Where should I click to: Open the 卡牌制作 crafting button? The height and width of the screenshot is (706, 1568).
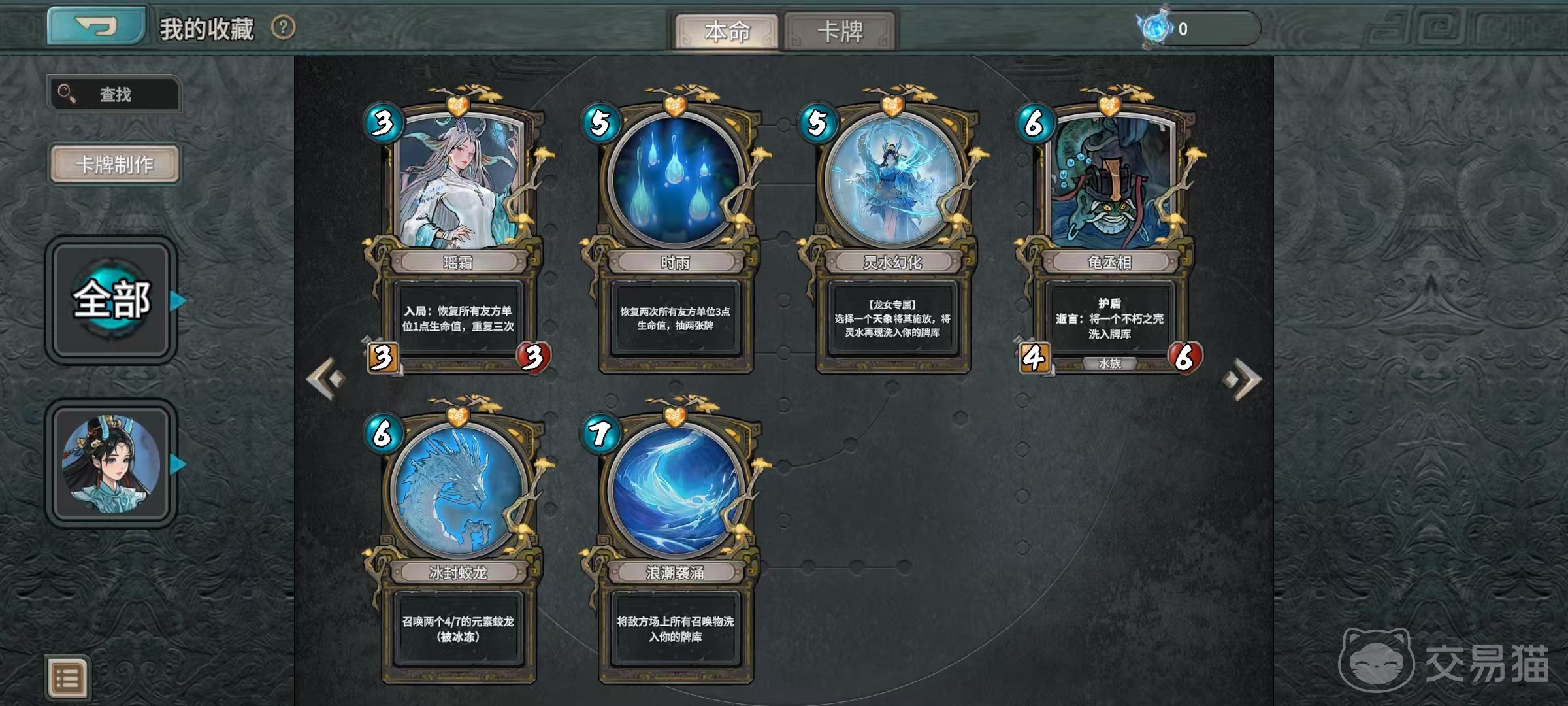tap(114, 163)
